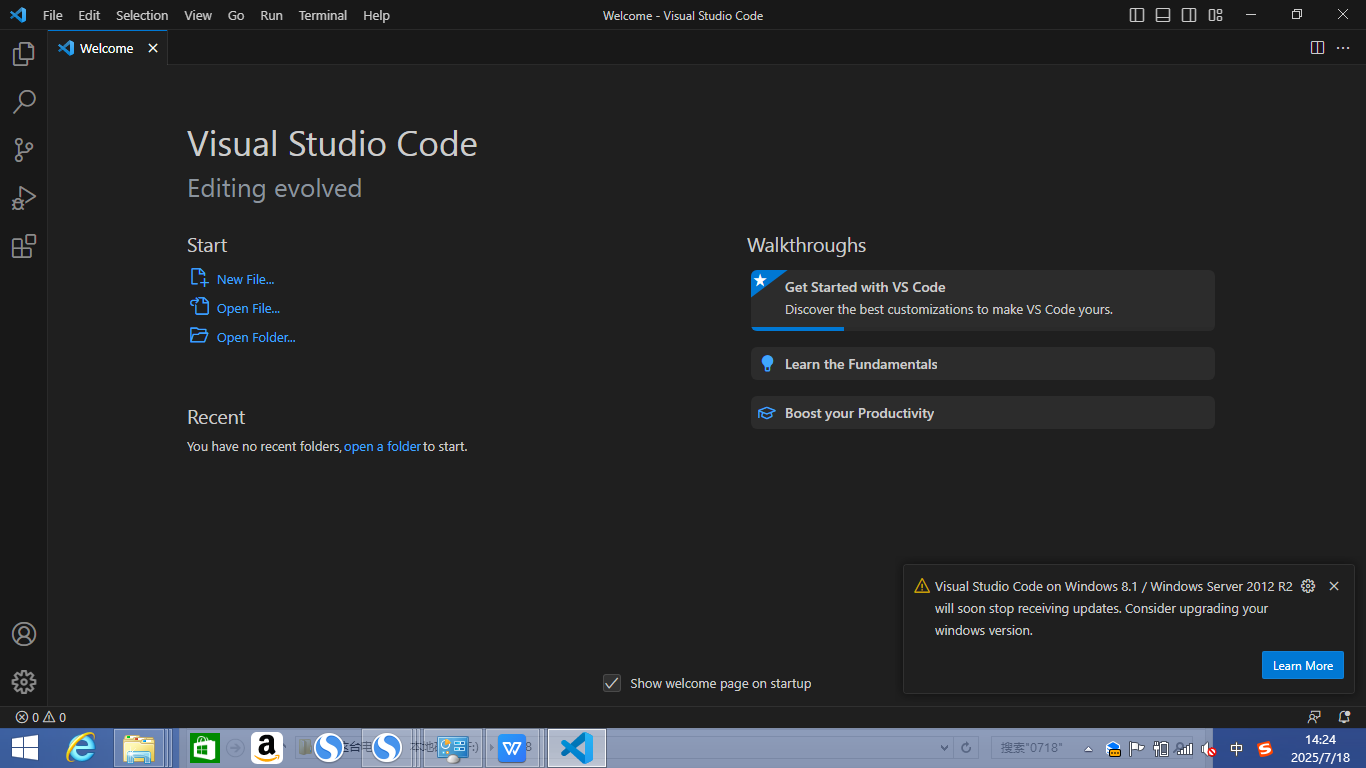The image size is (1366, 768).
Task: Open the Extensions view
Action: pos(24,246)
